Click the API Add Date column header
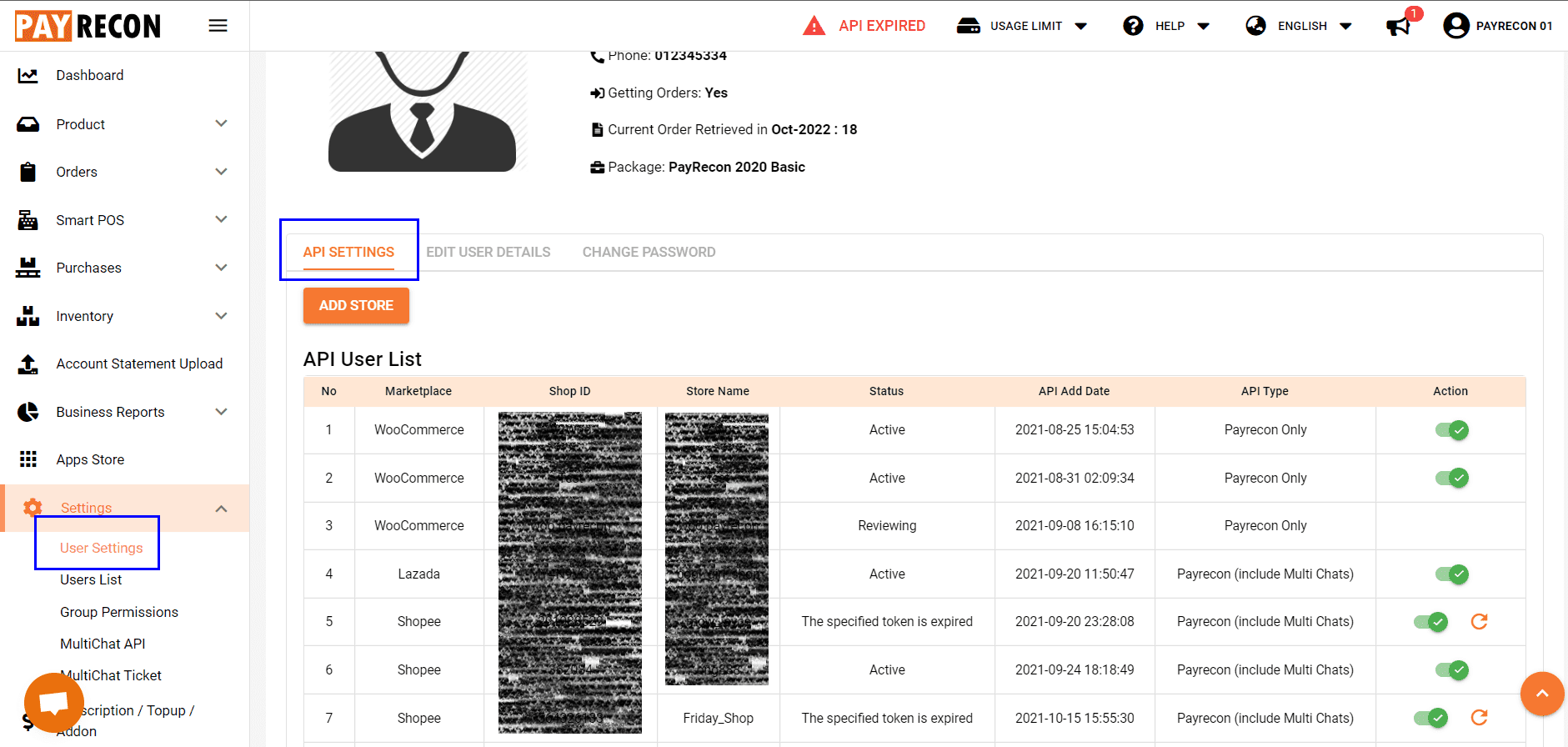This screenshot has height=747, width=1568. 1074,391
